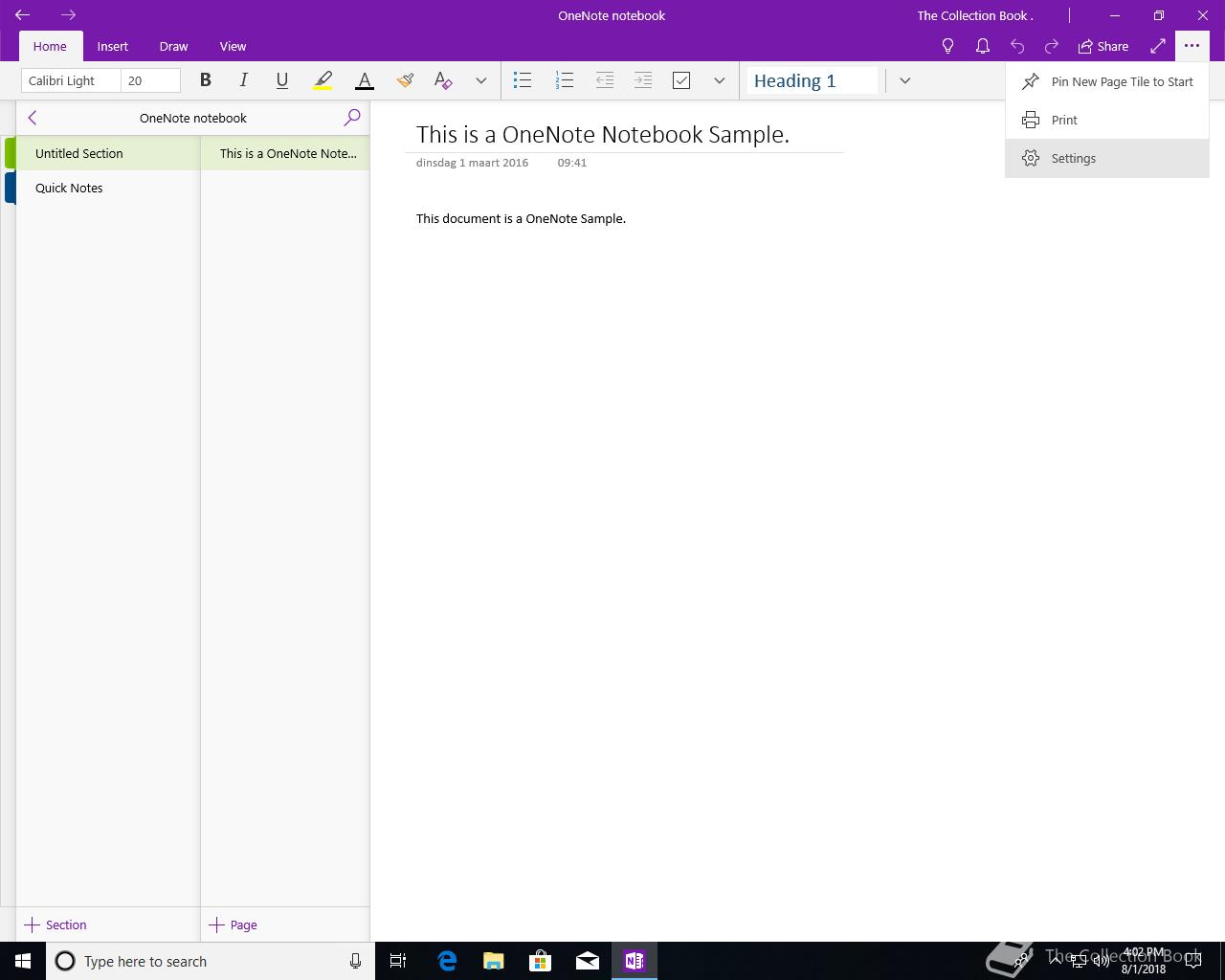
Task: Toggle bold formatting
Action: coord(205,80)
